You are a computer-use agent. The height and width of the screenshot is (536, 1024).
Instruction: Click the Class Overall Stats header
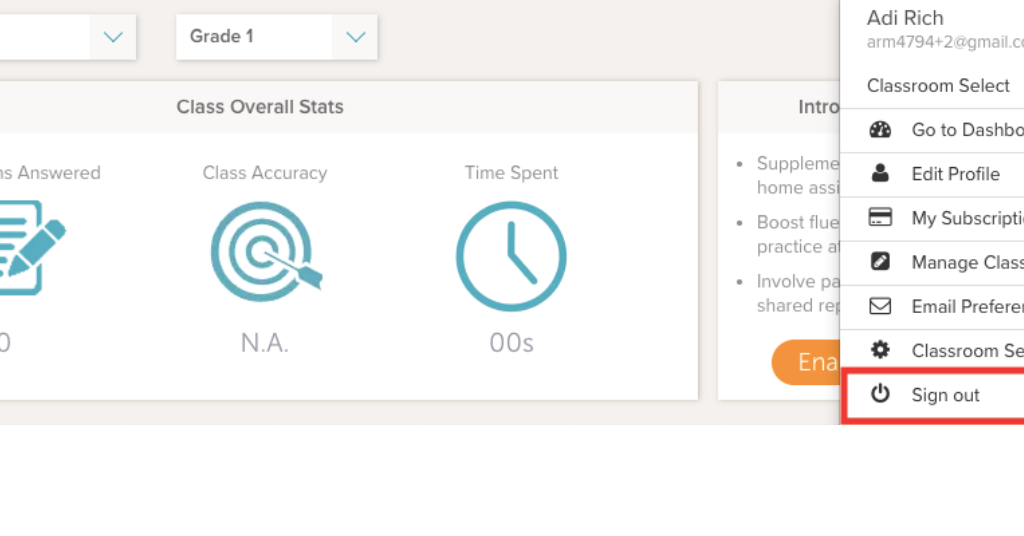260,106
